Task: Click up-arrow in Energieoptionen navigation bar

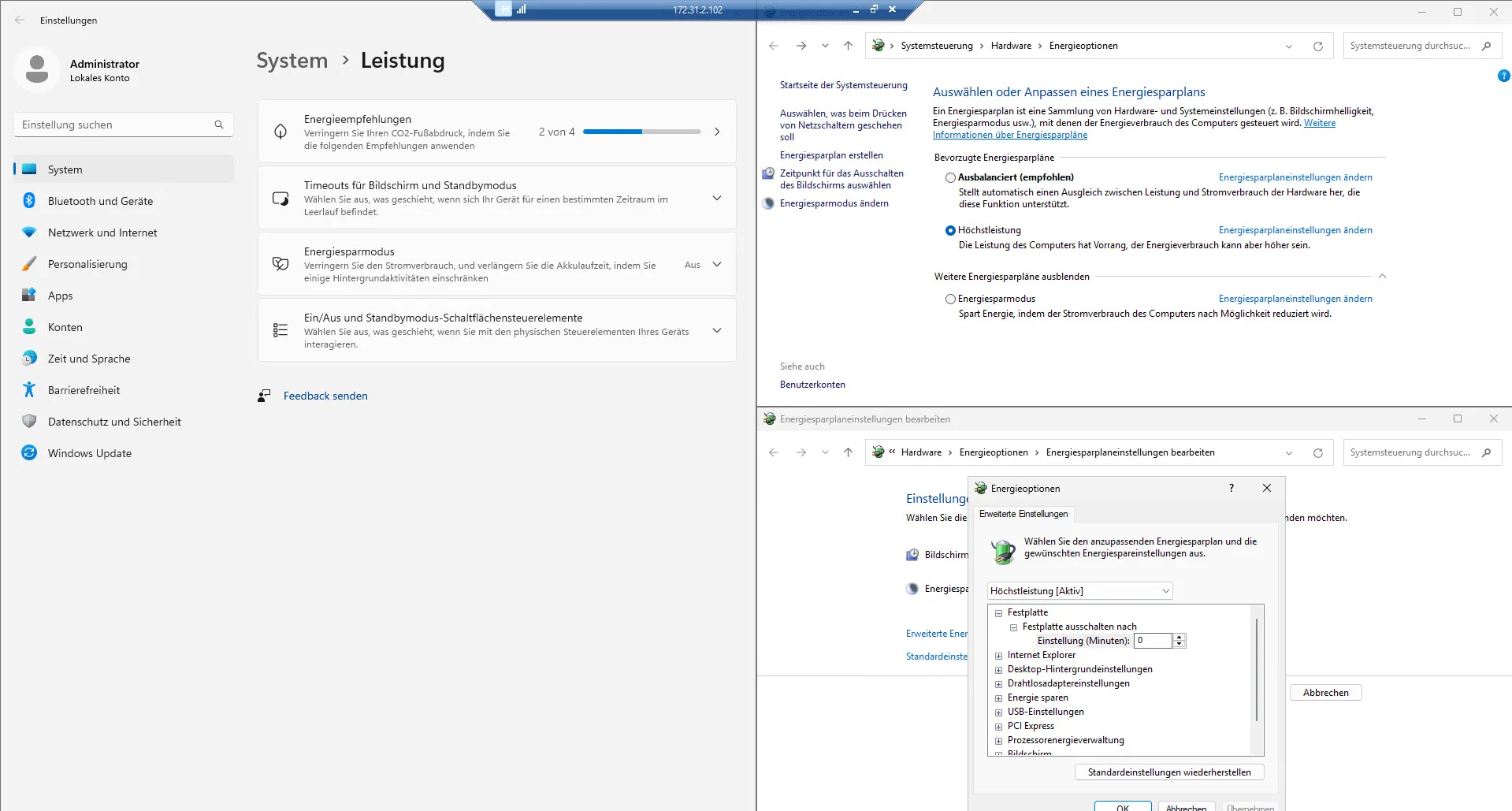Action: click(848, 46)
